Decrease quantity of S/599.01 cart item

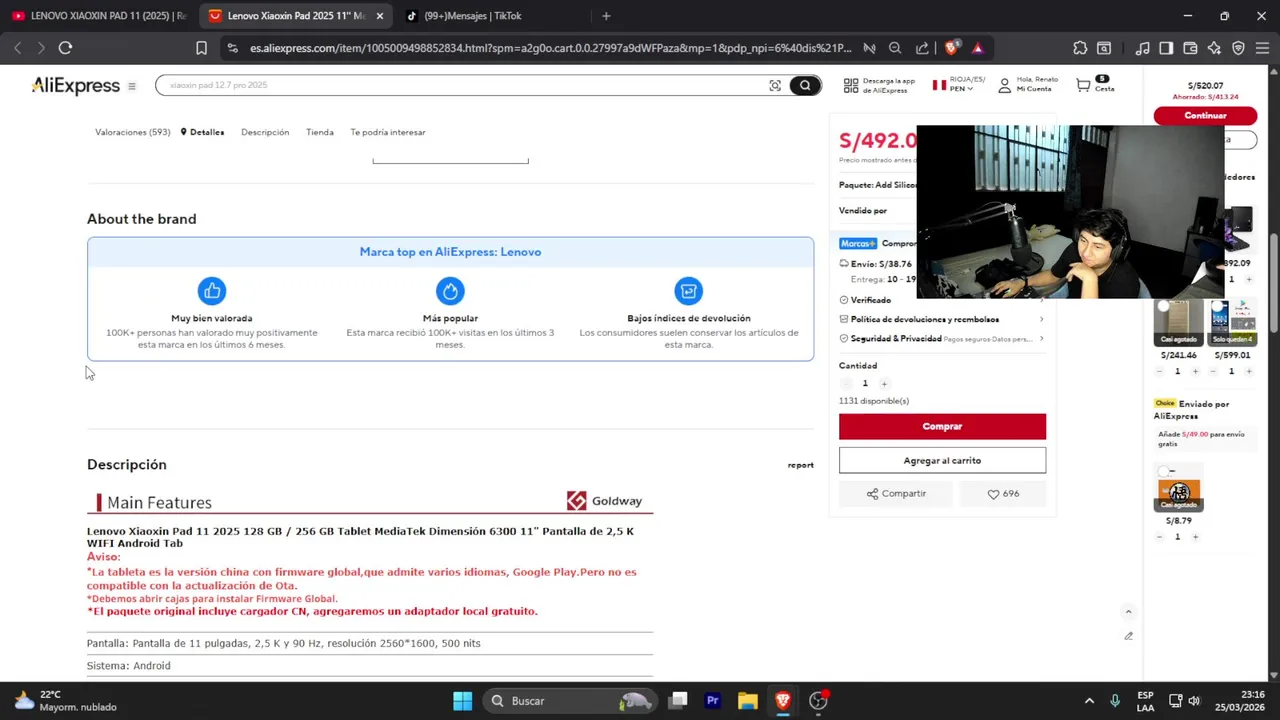click(1213, 371)
